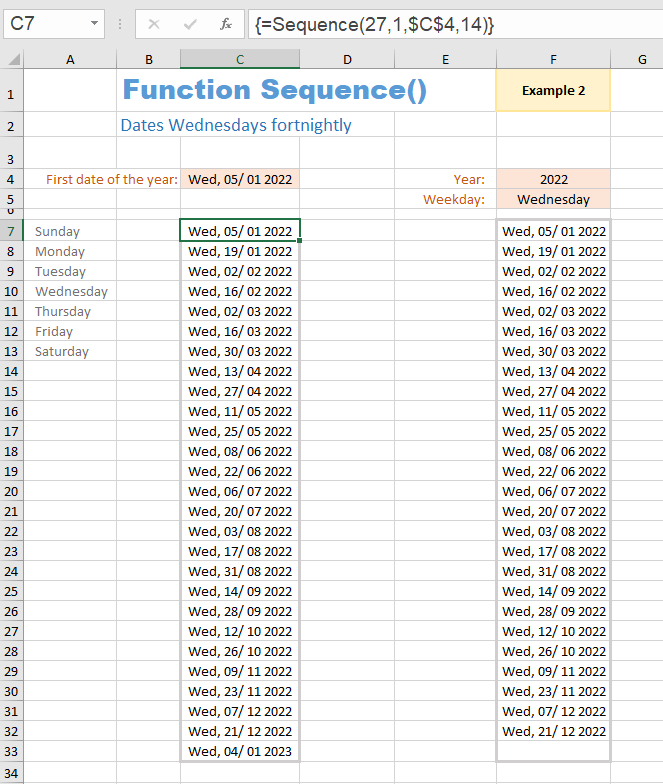Viewport: 663px width, 784px height.
Task: Open the Insert Function fx dialog
Action: tap(226, 24)
